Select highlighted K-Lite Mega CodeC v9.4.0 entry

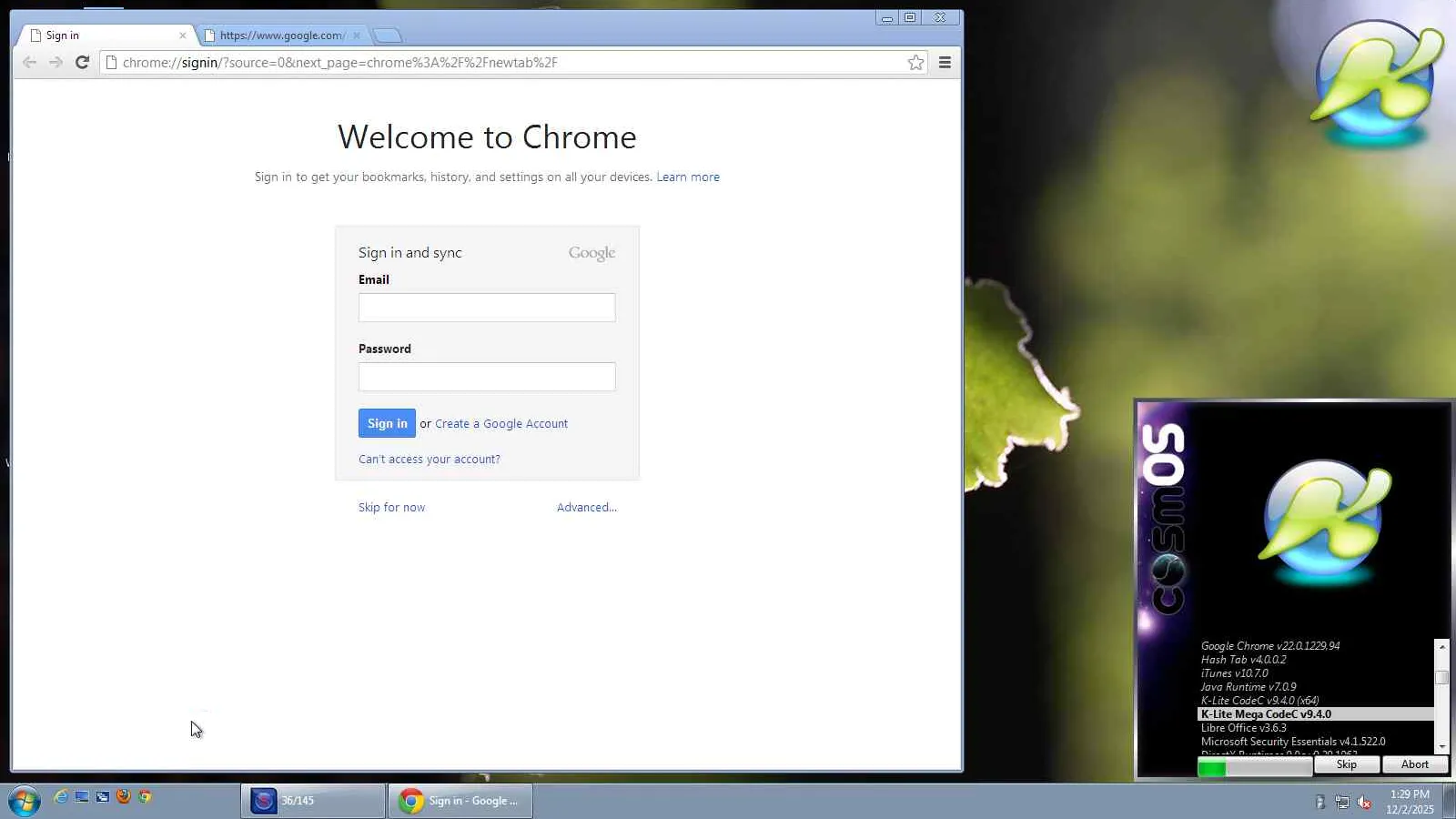[x=1316, y=714]
